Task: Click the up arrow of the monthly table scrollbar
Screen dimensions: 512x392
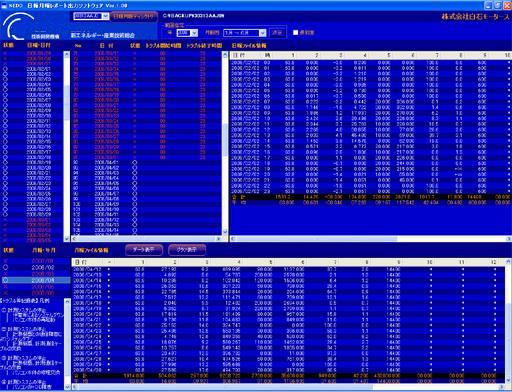Action: (x=508, y=262)
